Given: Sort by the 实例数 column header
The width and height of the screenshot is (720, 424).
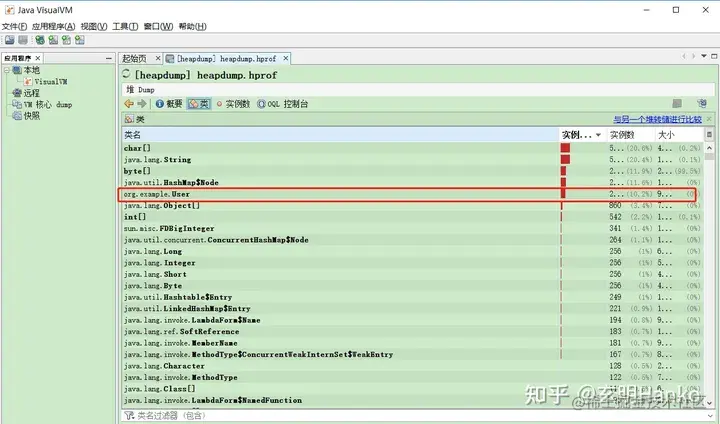Looking at the screenshot, I should click(630, 135).
